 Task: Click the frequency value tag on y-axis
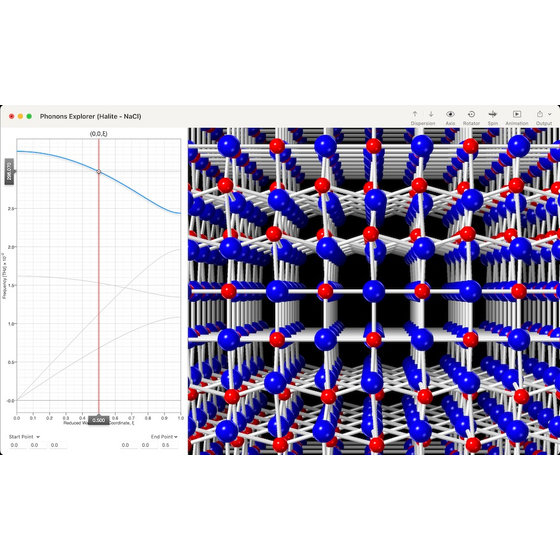click(9, 172)
